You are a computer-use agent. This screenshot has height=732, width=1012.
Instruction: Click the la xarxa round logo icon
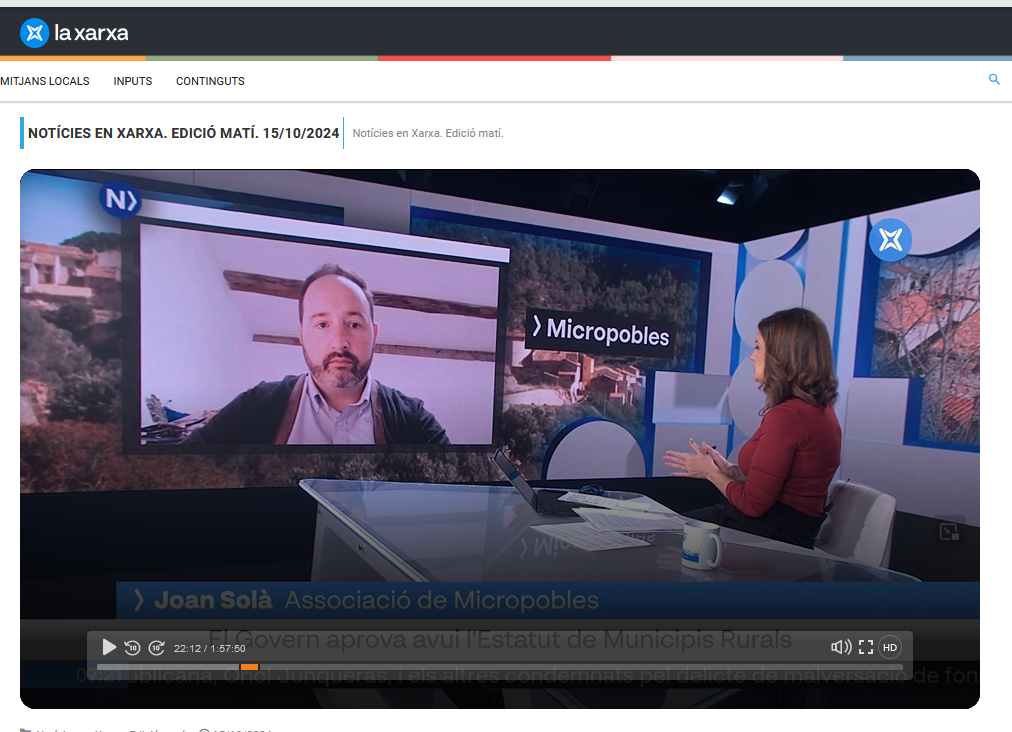[34, 33]
